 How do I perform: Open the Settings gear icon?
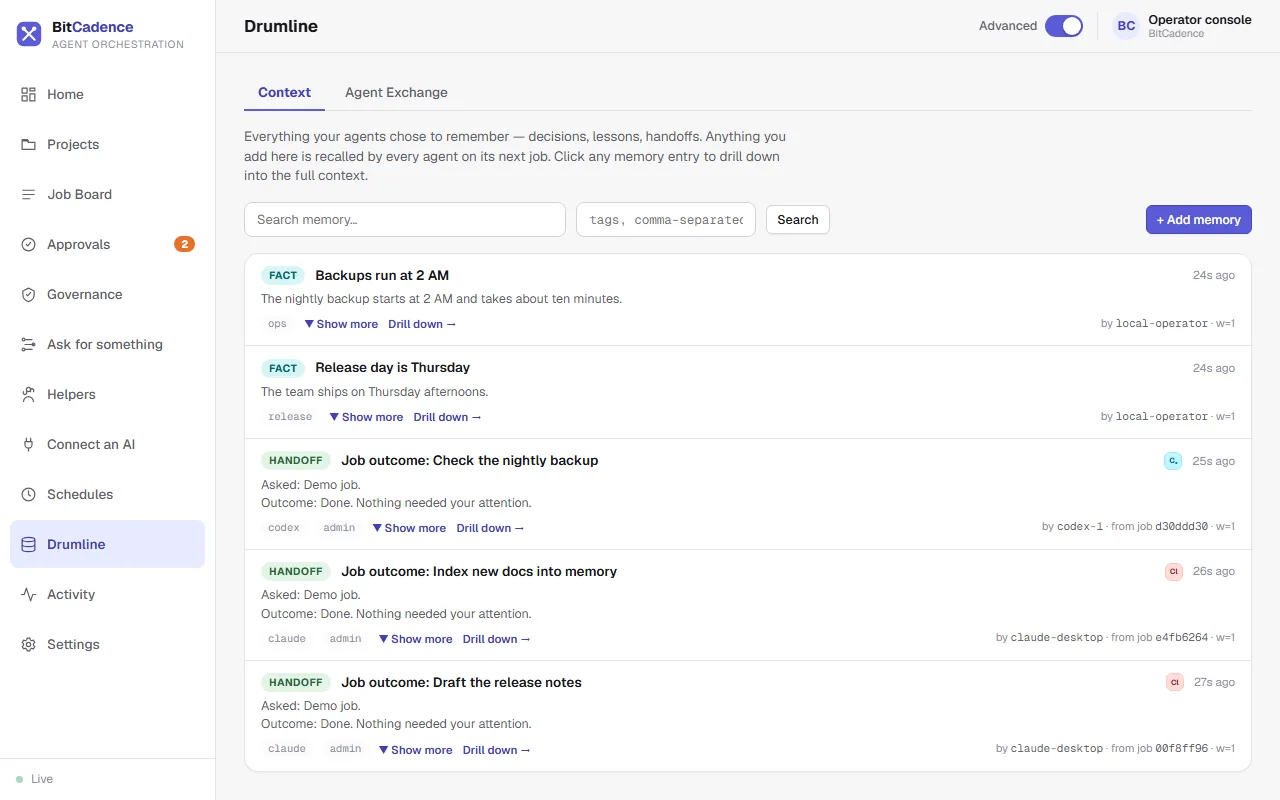coord(28,644)
